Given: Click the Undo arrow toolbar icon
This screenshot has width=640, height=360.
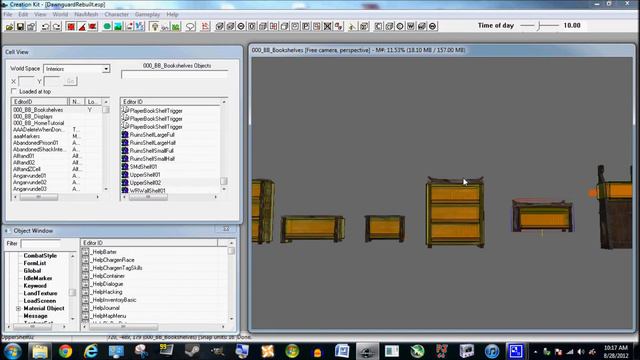Looking at the screenshot, I should 45,27.
